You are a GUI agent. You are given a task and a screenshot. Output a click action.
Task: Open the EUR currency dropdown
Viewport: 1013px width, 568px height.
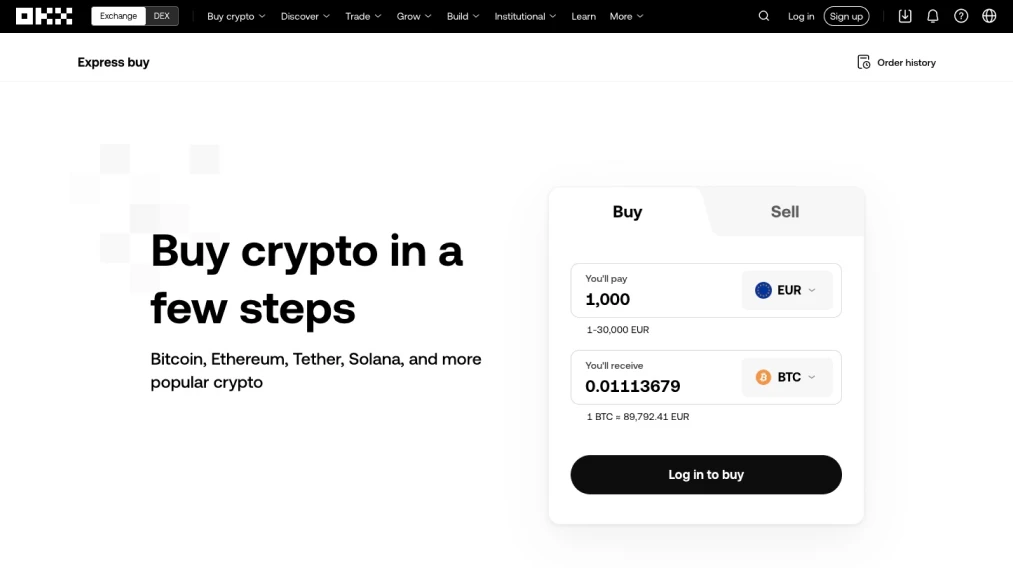pos(787,290)
